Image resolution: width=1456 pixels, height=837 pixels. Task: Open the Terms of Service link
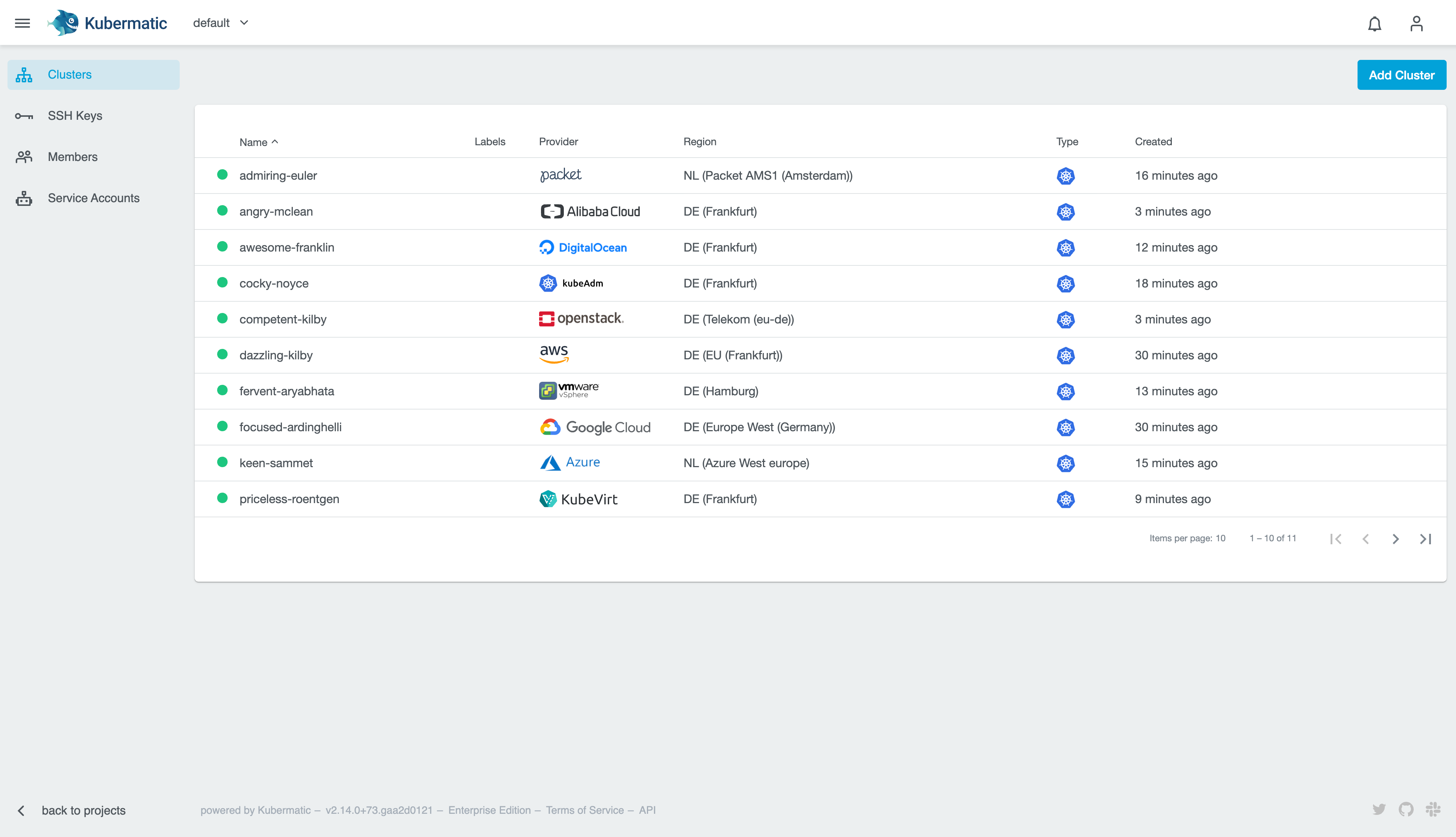(x=584, y=810)
